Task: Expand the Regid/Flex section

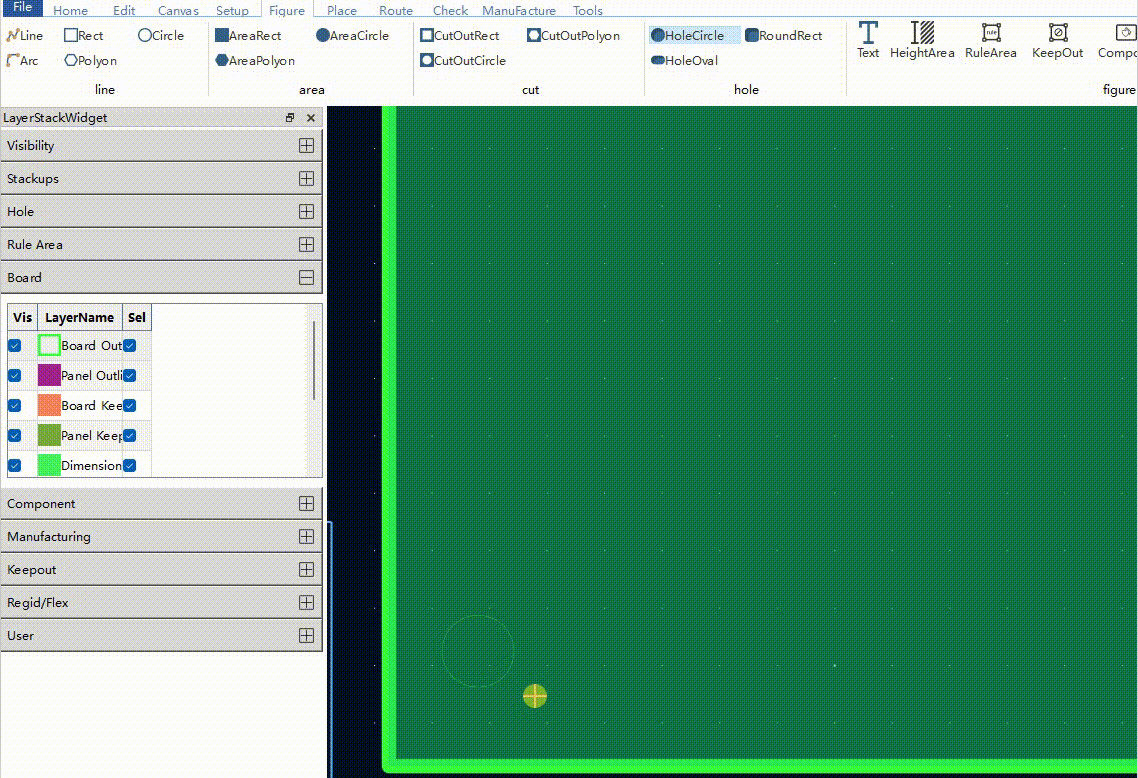Action: (x=306, y=602)
